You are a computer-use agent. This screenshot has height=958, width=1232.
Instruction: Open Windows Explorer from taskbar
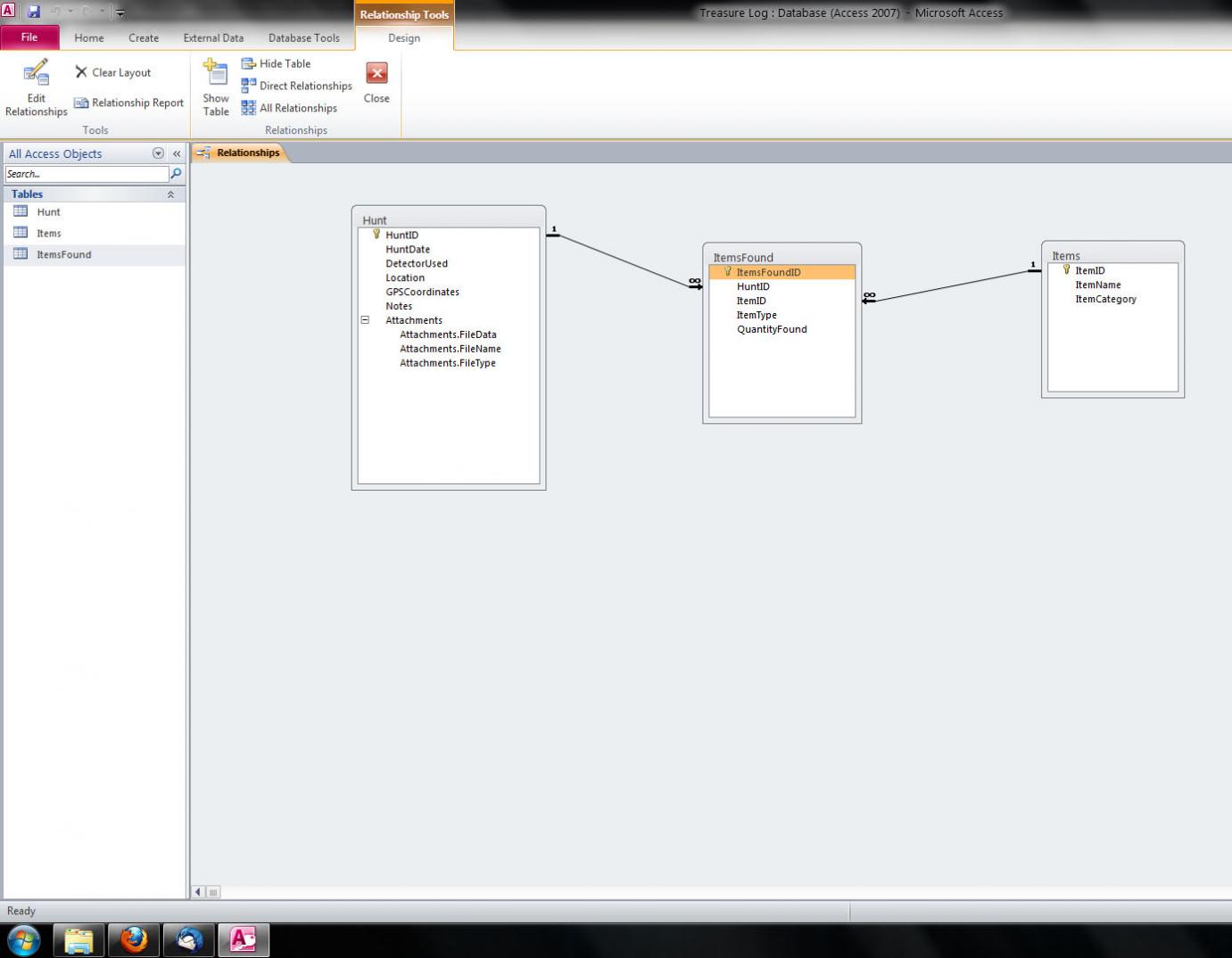click(79, 940)
